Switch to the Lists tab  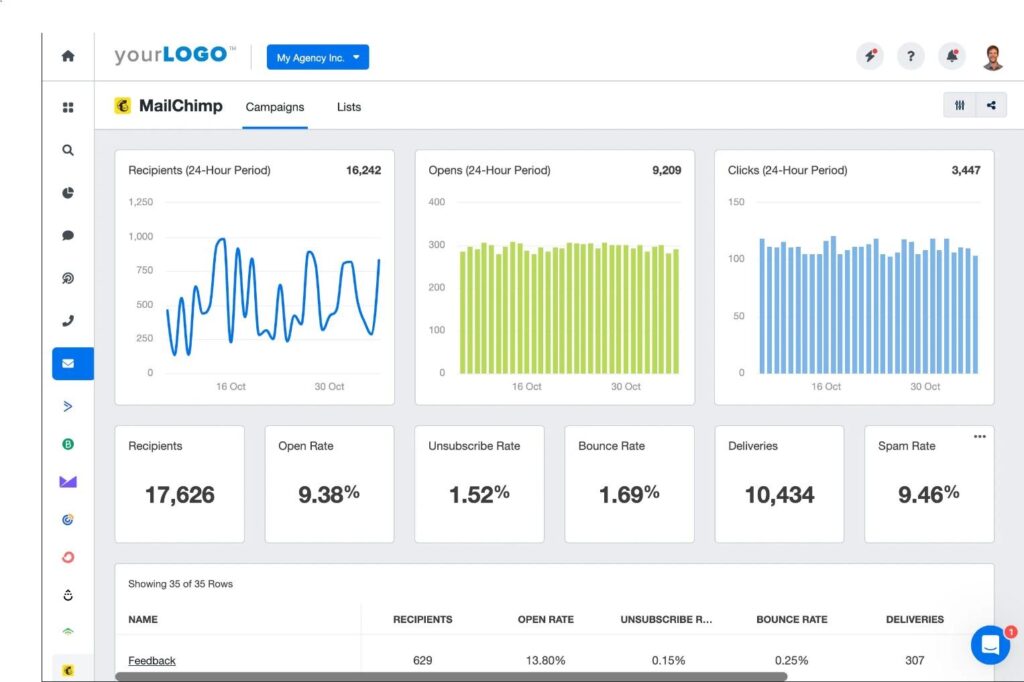pos(349,107)
